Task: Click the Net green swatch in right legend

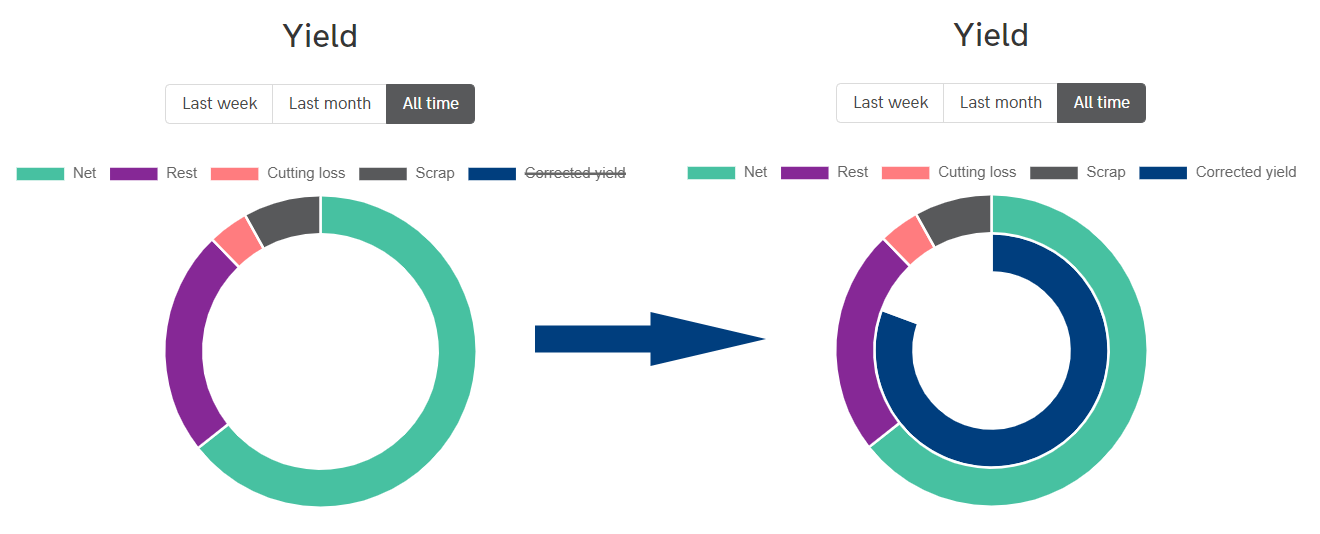Action: pyautogui.click(x=711, y=173)
